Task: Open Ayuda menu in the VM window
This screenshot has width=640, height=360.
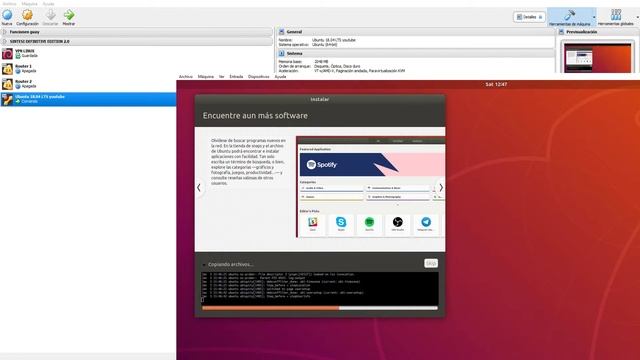Action: (280, 77)
